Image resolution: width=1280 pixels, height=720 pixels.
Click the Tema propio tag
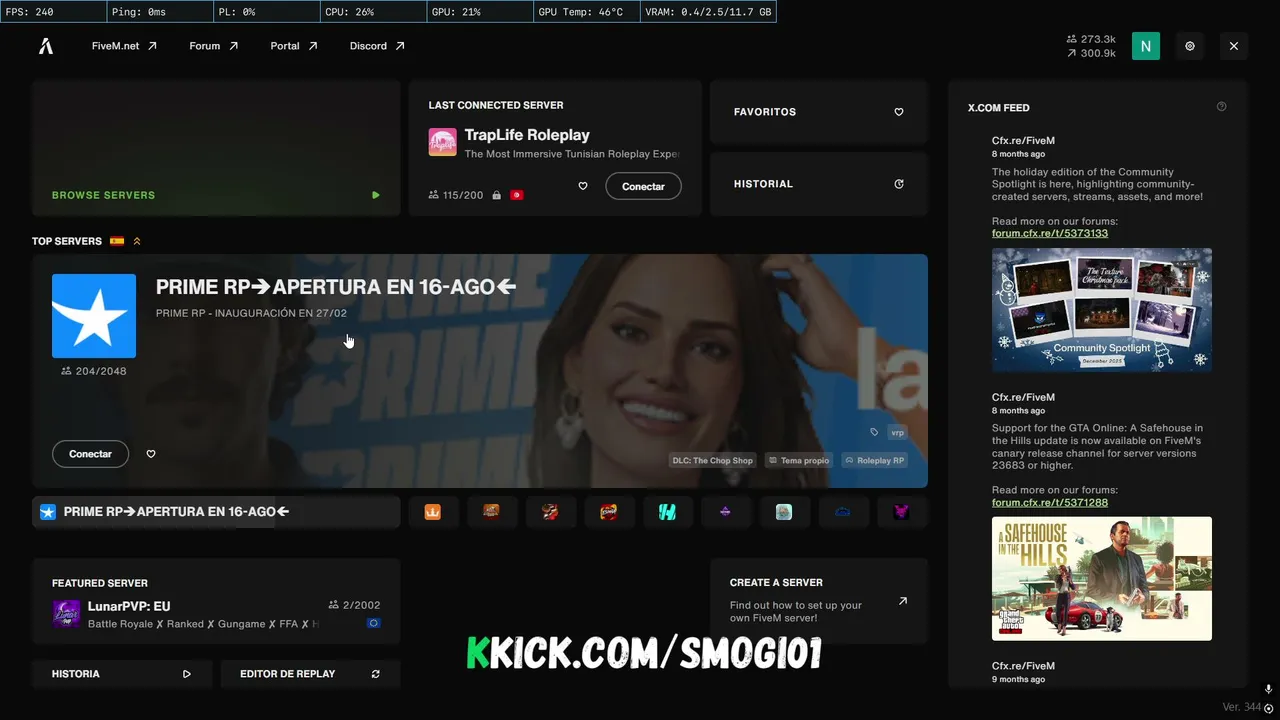point(800,460)
